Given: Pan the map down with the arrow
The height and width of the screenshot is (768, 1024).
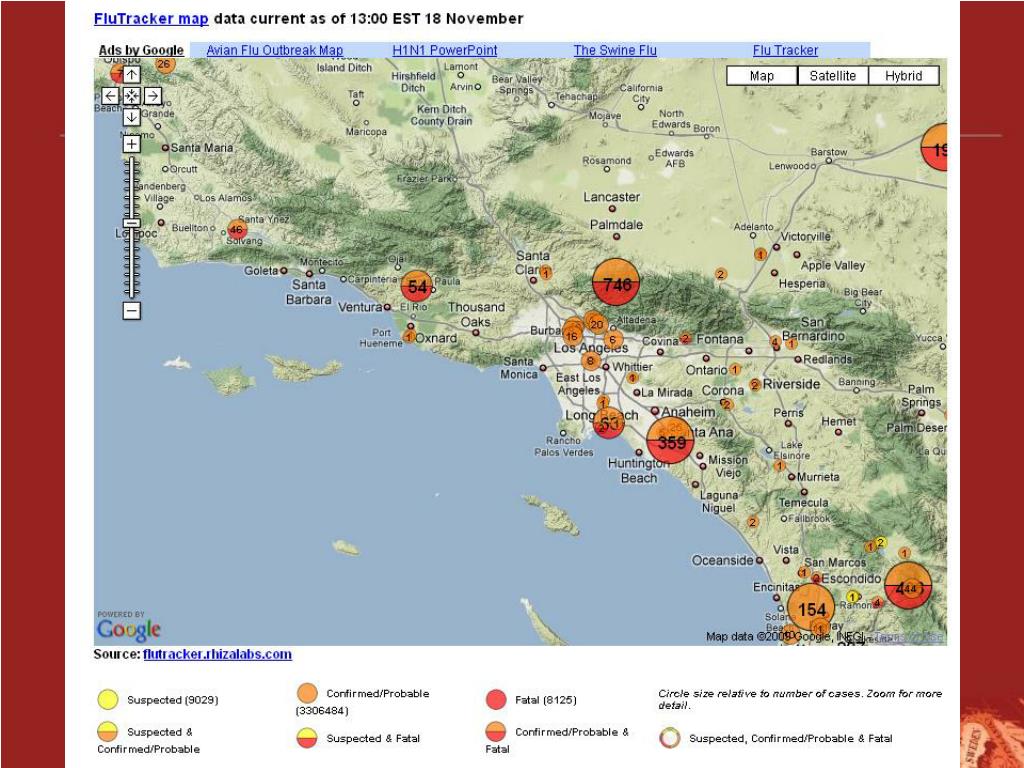Looking at the screenshot, I should tap(131, 117).
